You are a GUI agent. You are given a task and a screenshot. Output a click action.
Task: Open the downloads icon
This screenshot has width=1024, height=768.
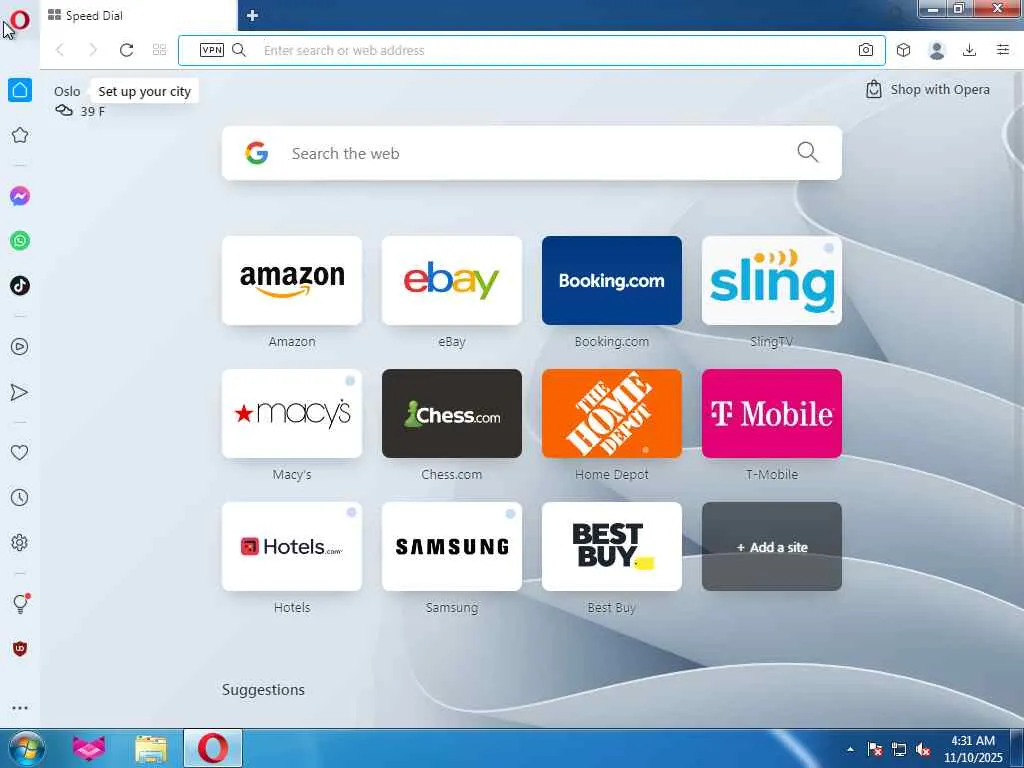[969, 50]
